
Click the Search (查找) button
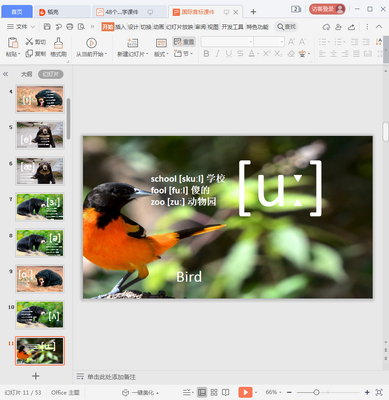pos(286,27)
